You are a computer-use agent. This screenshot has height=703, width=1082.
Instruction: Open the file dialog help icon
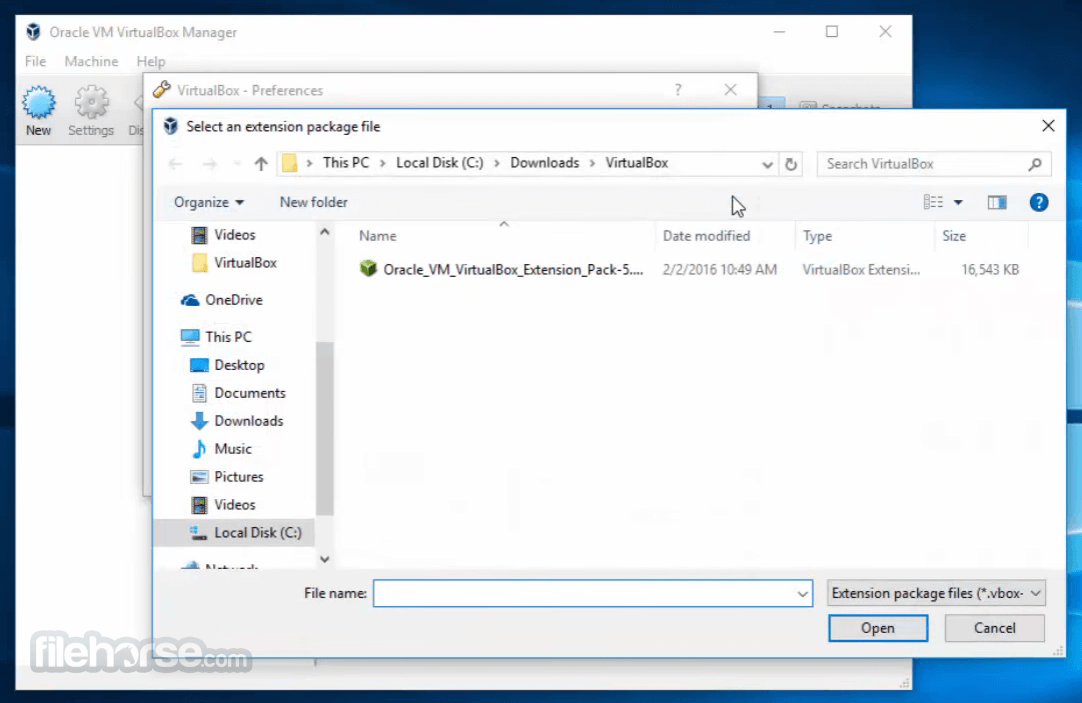point(1039,202)
